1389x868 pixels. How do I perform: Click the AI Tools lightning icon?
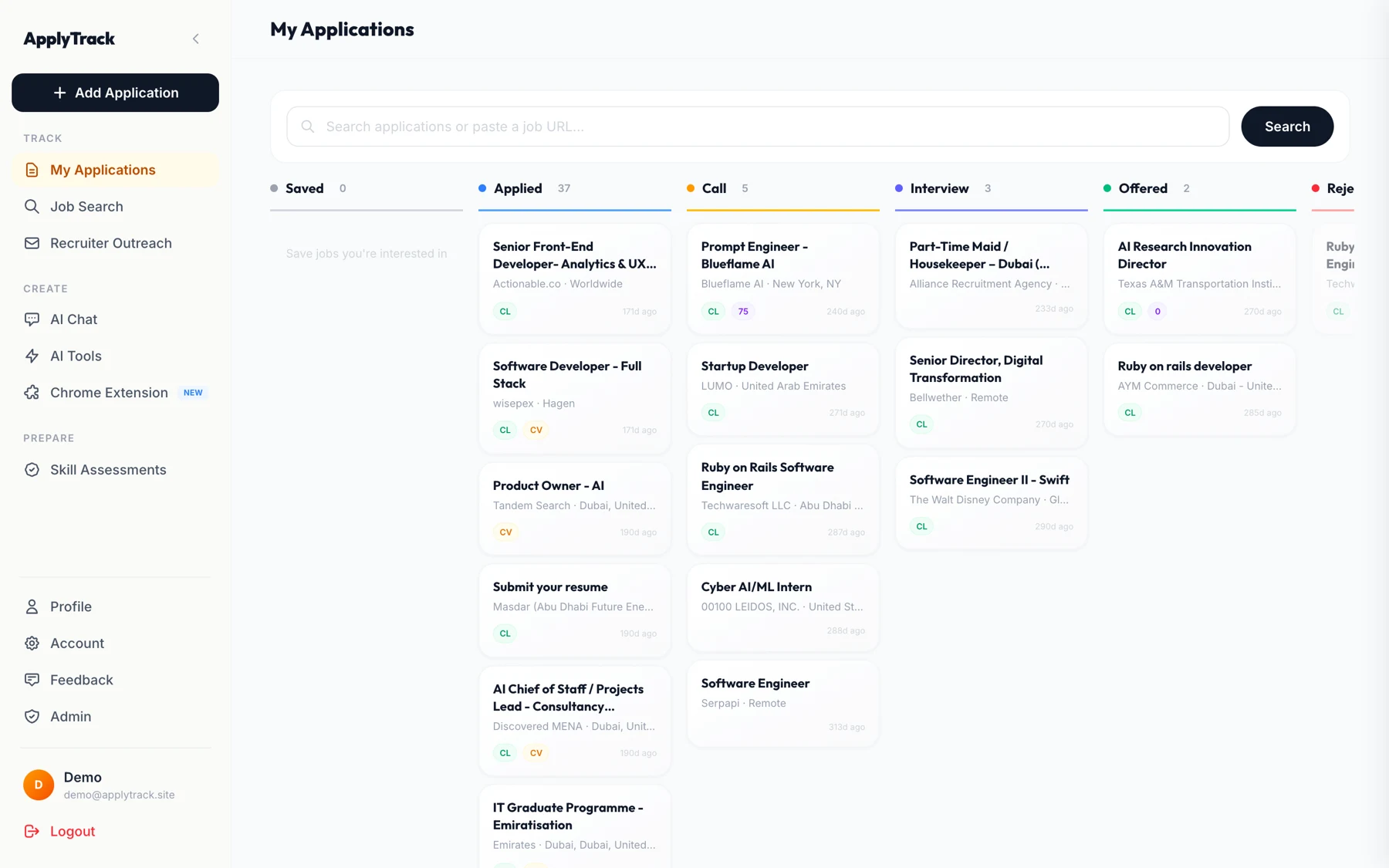(x=32, y=356)
